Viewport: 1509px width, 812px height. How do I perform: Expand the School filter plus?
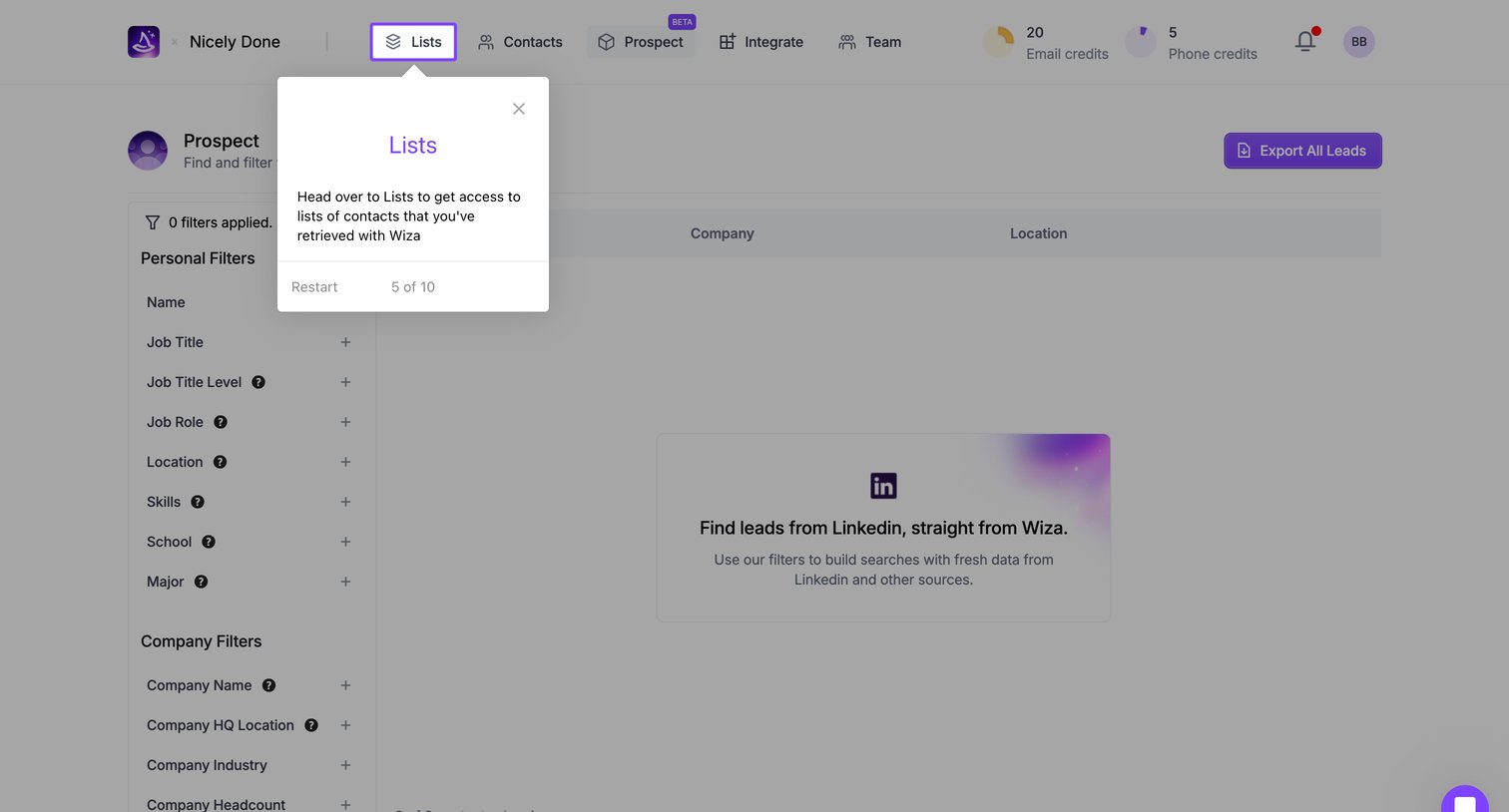[x=345, y=542]
